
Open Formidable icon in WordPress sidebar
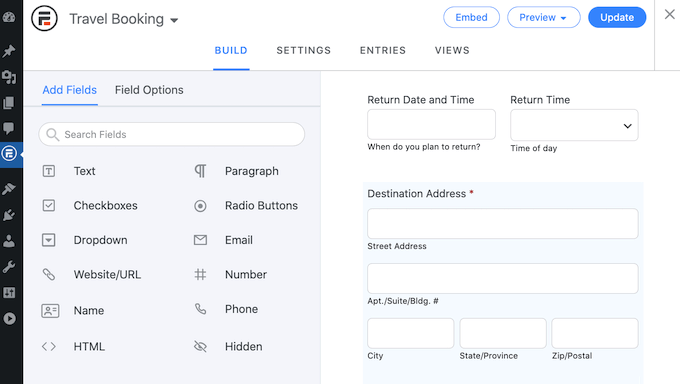click(9, 154)
